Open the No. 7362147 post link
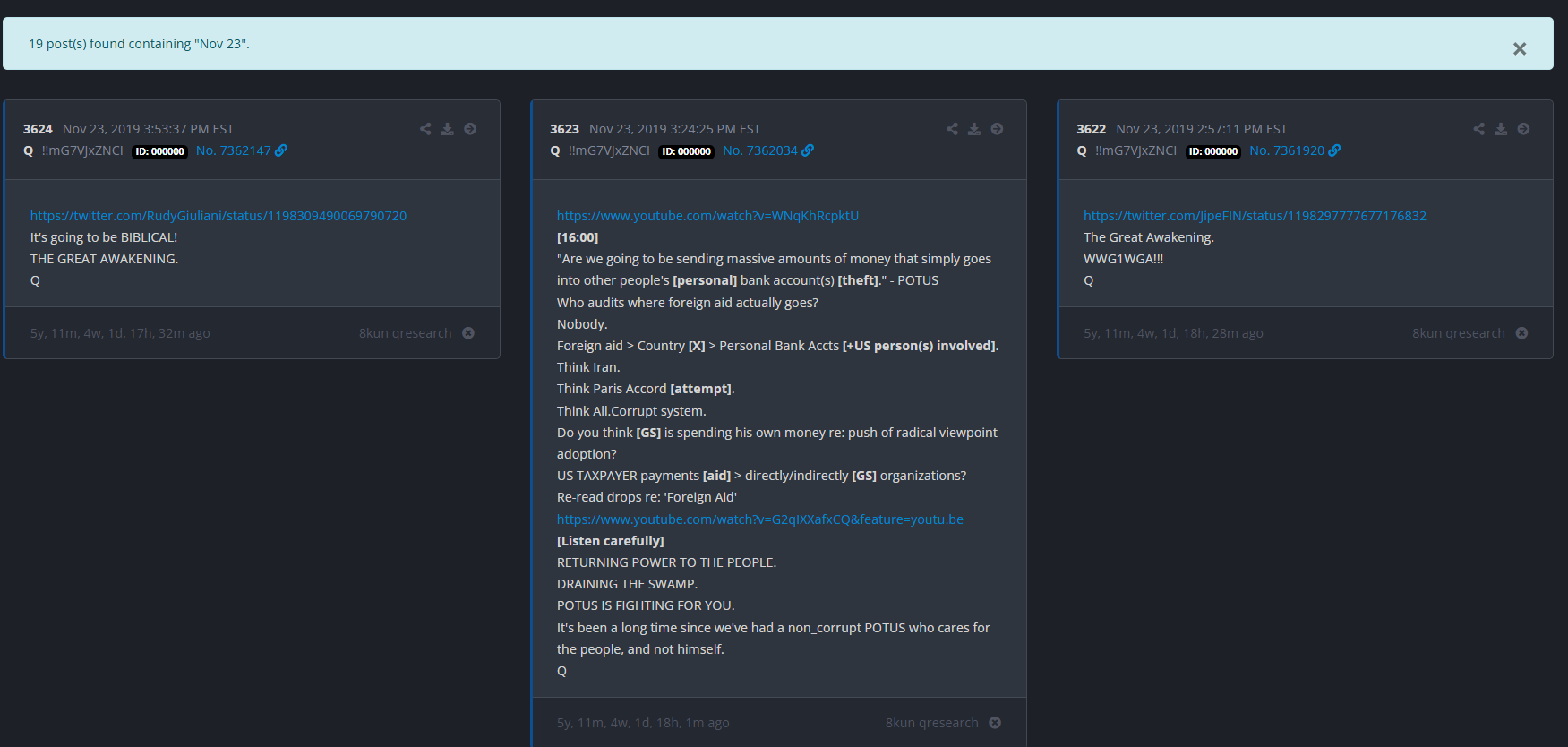The width and height of the screenshot is (1568, 747). click(241, 150)
